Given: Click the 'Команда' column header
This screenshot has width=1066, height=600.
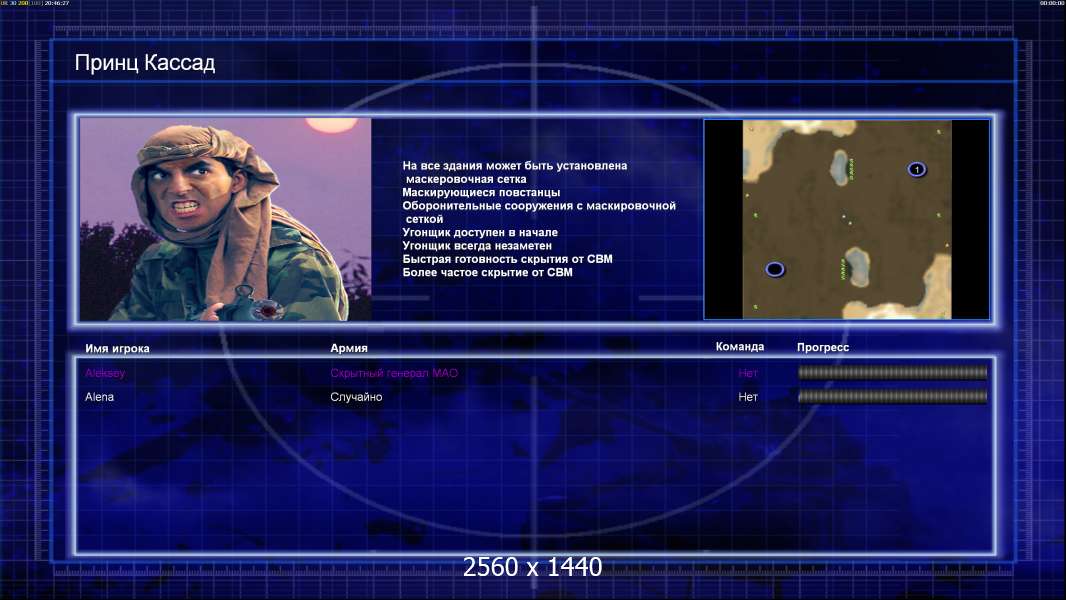Looking at the screenshot, I should coord(740,347).
